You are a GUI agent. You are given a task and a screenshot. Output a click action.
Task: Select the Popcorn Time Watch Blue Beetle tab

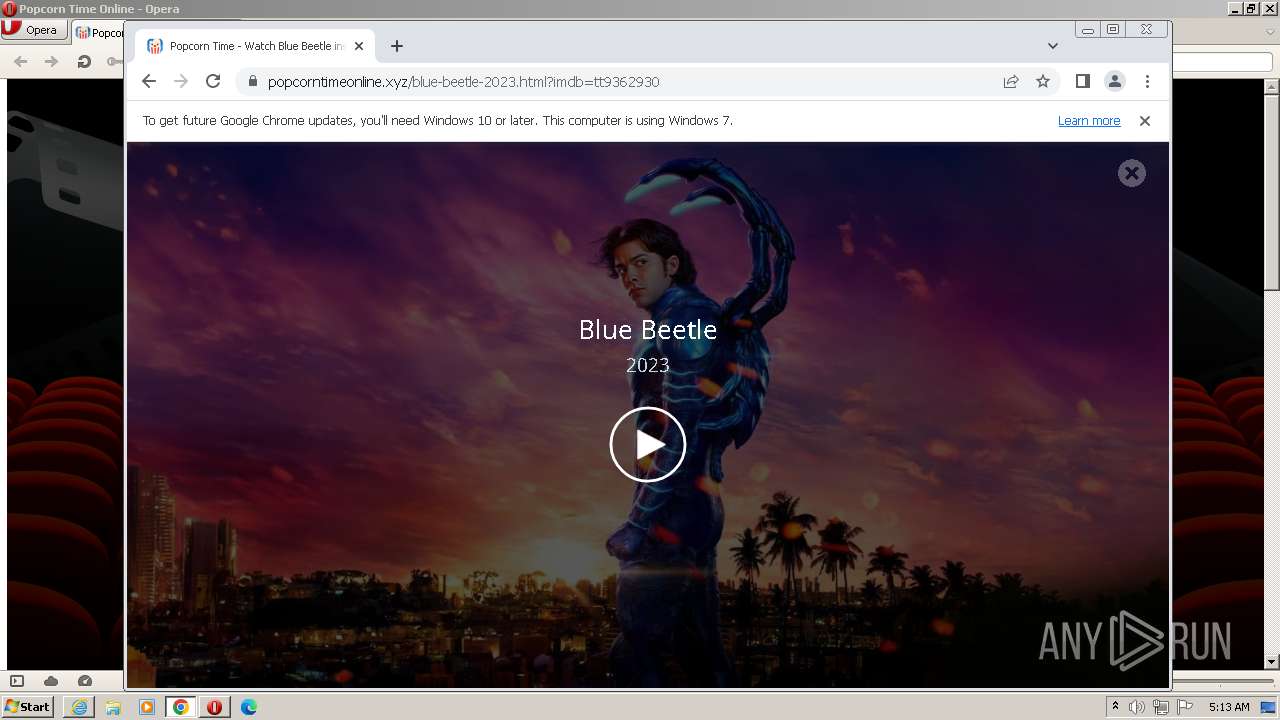255,46
